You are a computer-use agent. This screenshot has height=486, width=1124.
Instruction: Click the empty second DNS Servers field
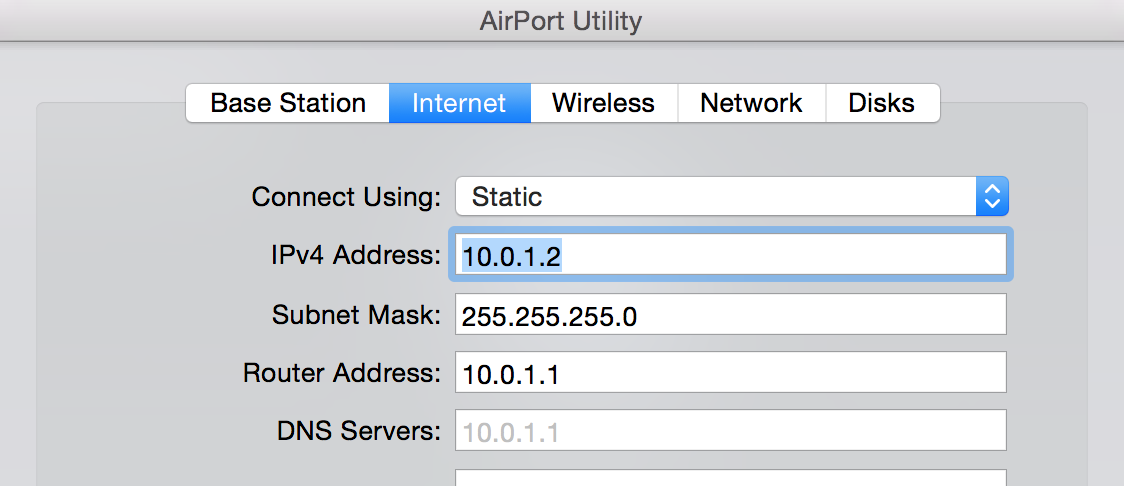pos(731,478)
